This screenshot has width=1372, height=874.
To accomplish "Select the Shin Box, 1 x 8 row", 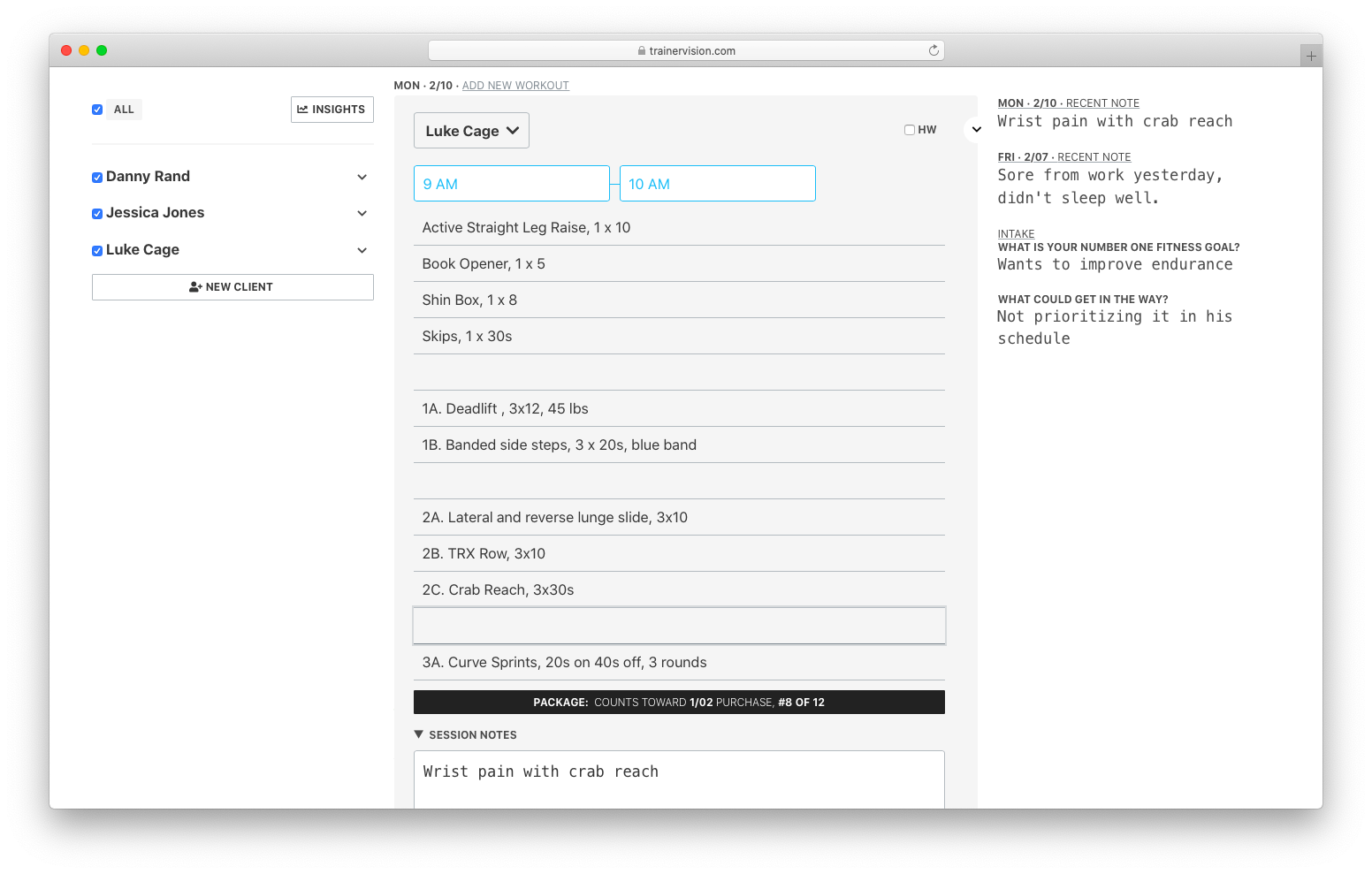I will click(679, 300).
